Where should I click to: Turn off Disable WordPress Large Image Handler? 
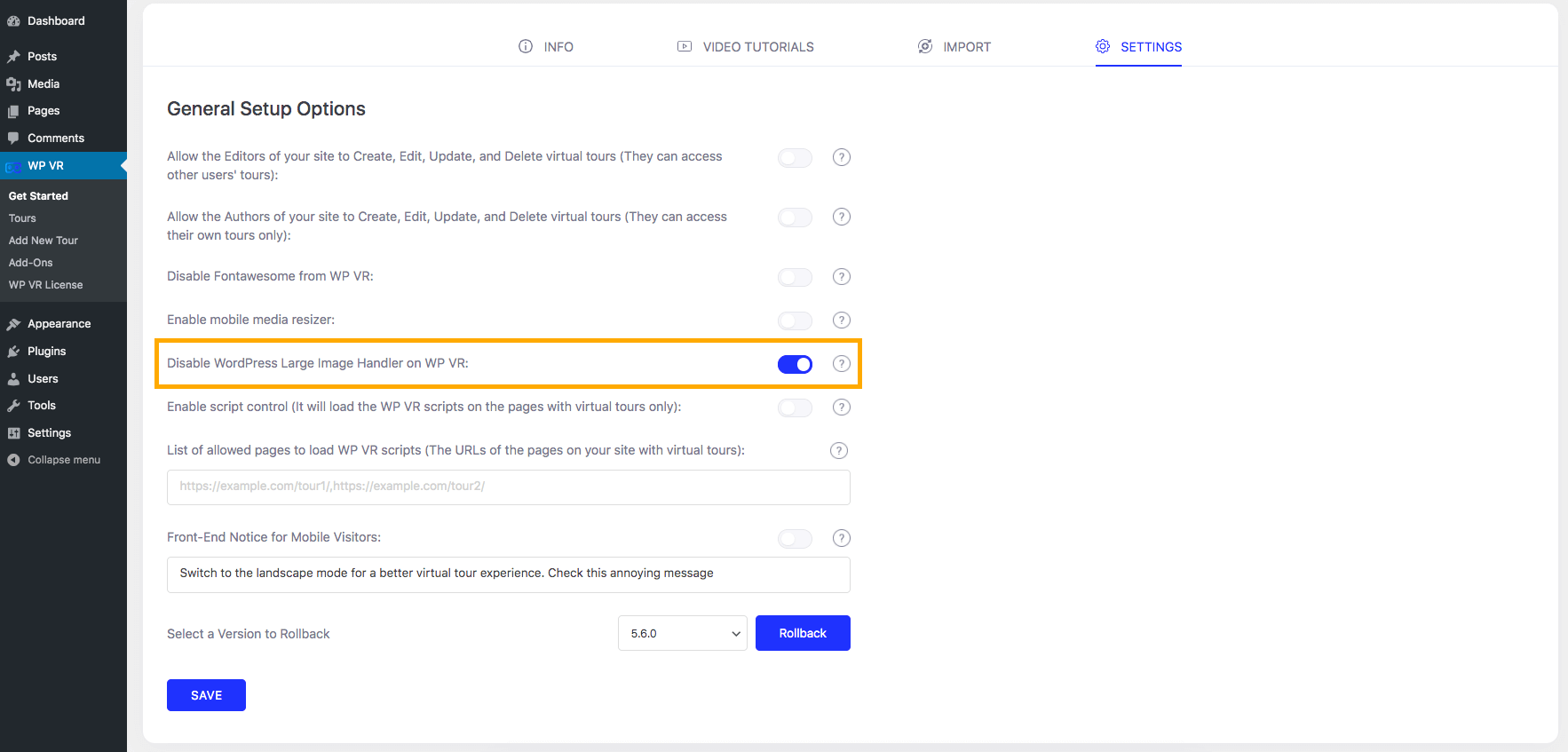(796, 364)
